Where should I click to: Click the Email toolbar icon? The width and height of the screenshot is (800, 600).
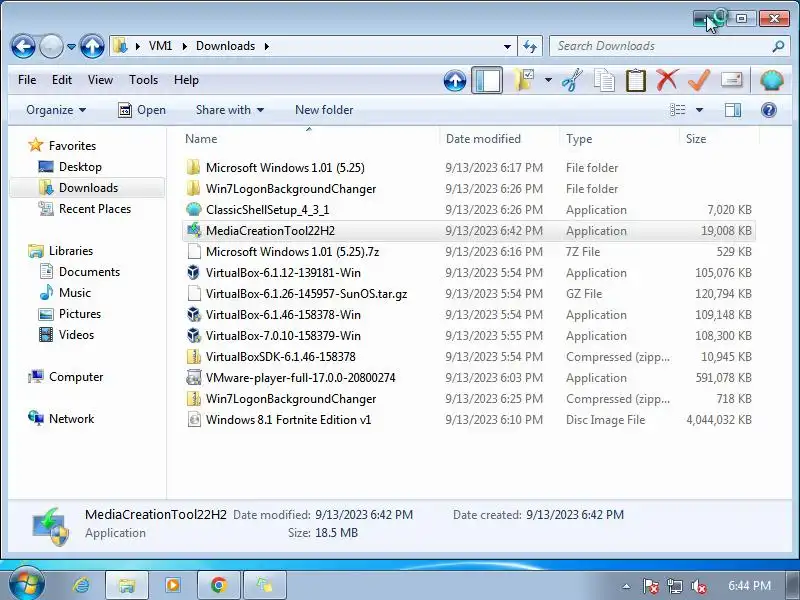[x=732, y=80]
